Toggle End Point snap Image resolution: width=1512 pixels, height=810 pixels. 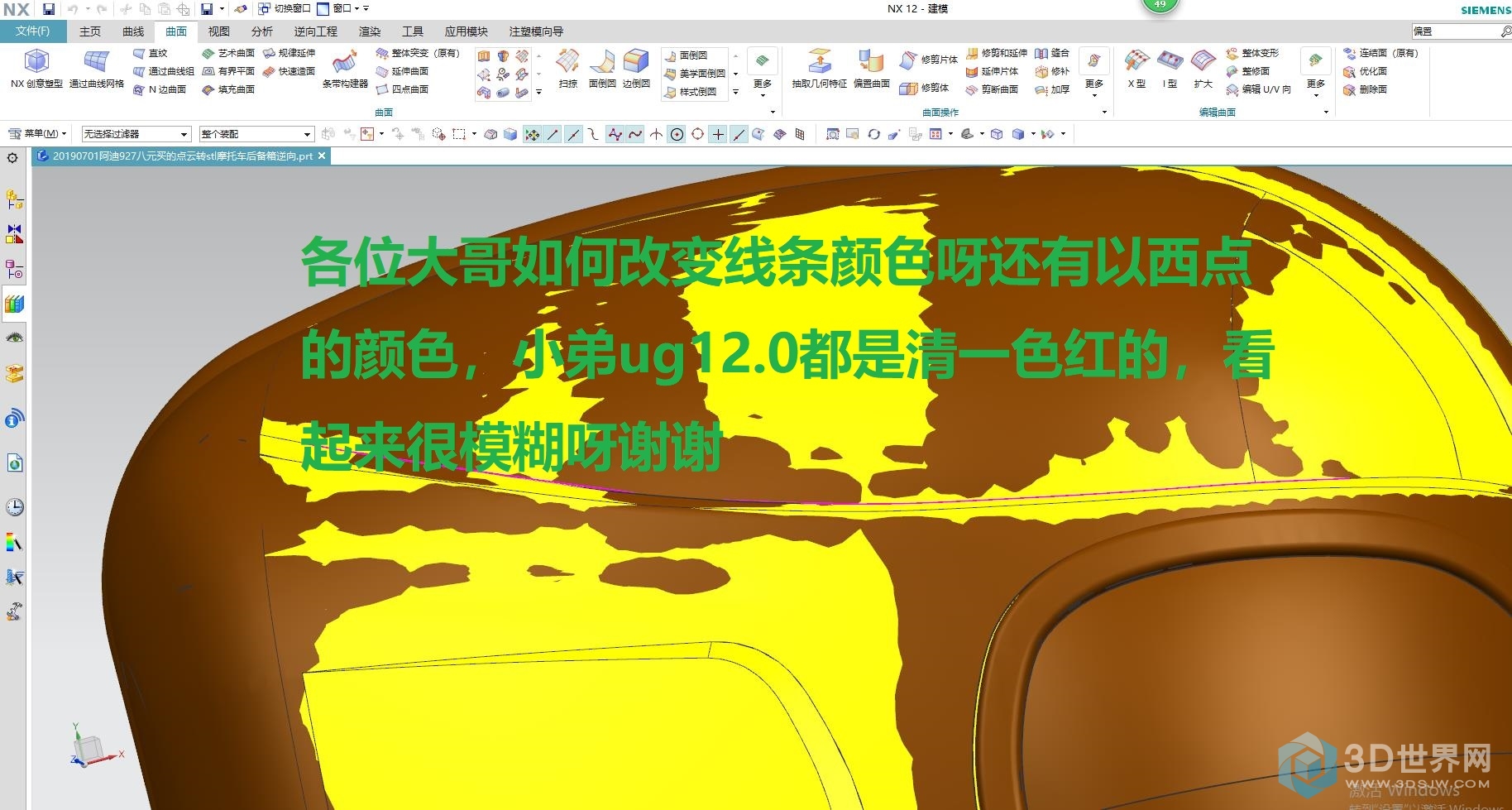(x=553, y=134)
